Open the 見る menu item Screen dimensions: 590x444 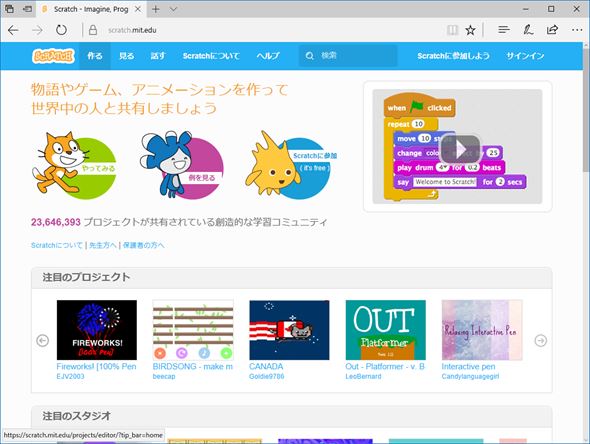pyautogui.click(x=126, y=56)
